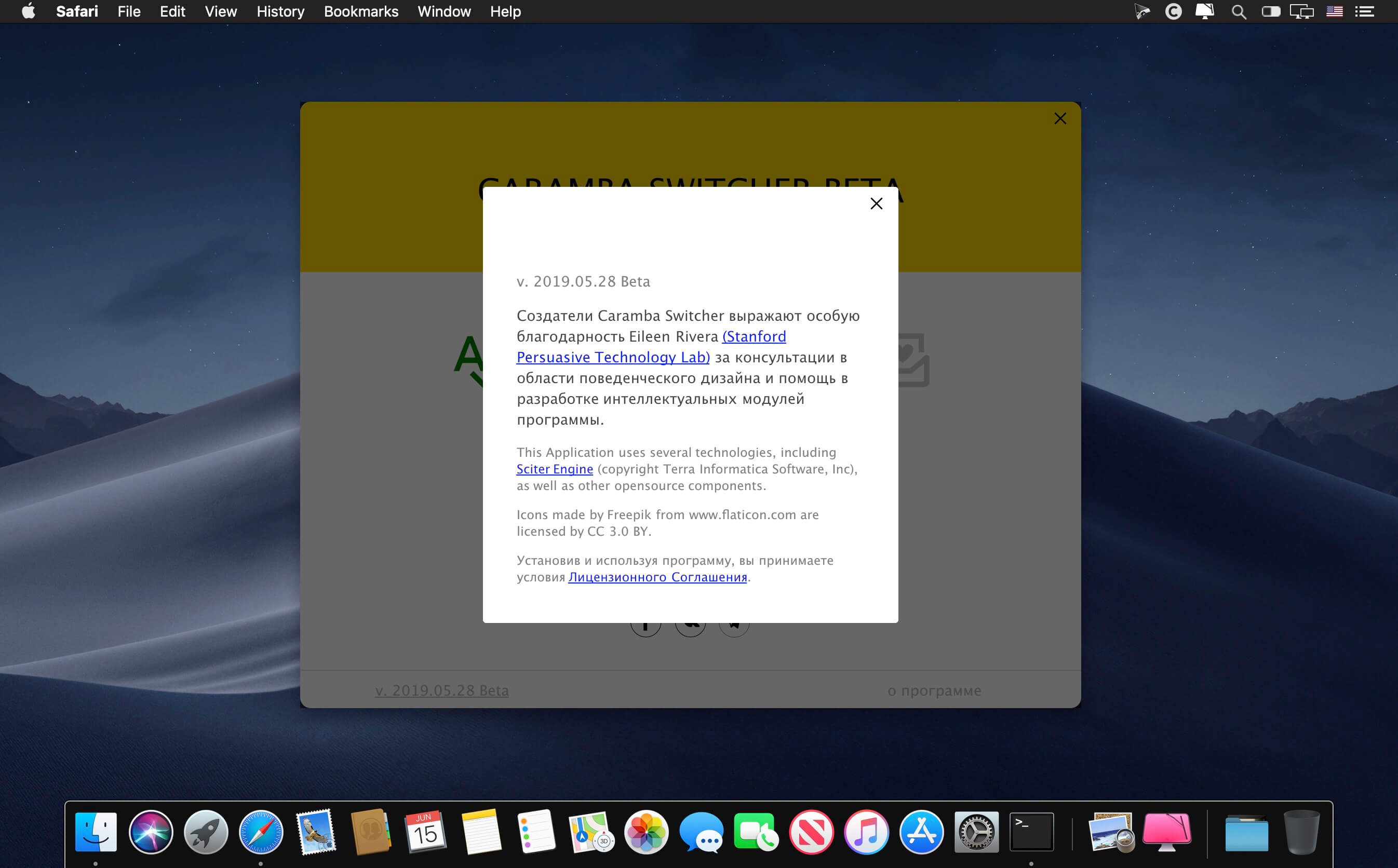The image size is (1398, 868).
Task: Click the heart picture icon in main window
Action: [913, 359]
